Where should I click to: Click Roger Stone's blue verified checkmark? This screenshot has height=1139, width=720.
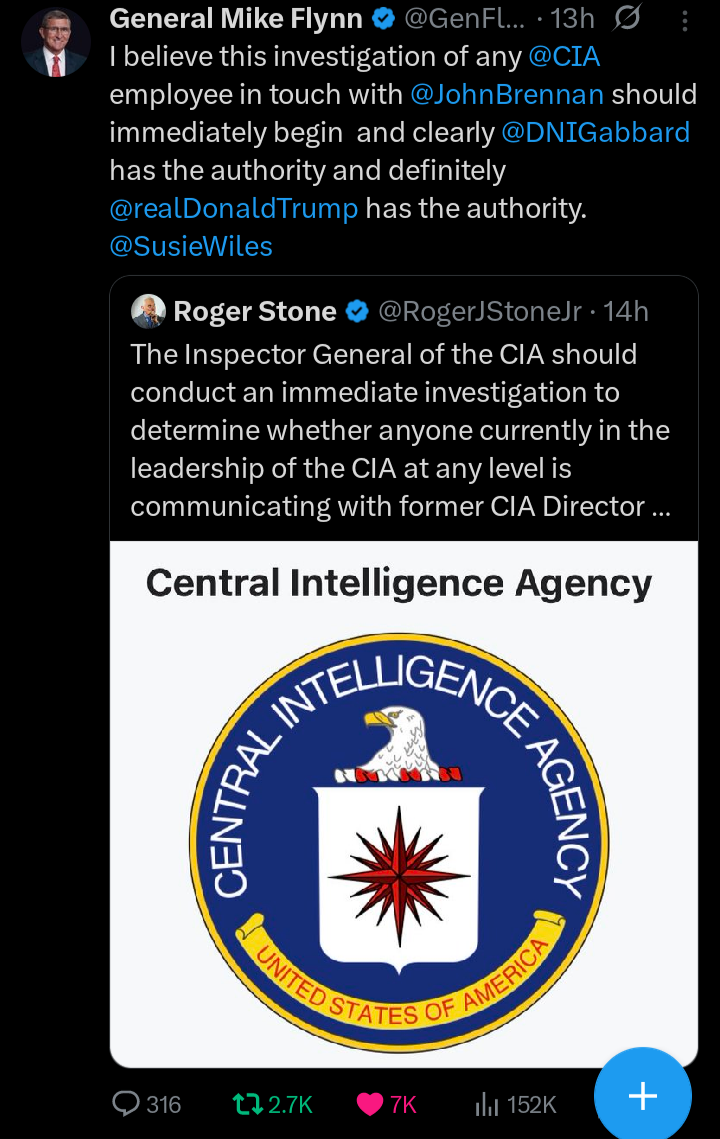tap(357, 312)
